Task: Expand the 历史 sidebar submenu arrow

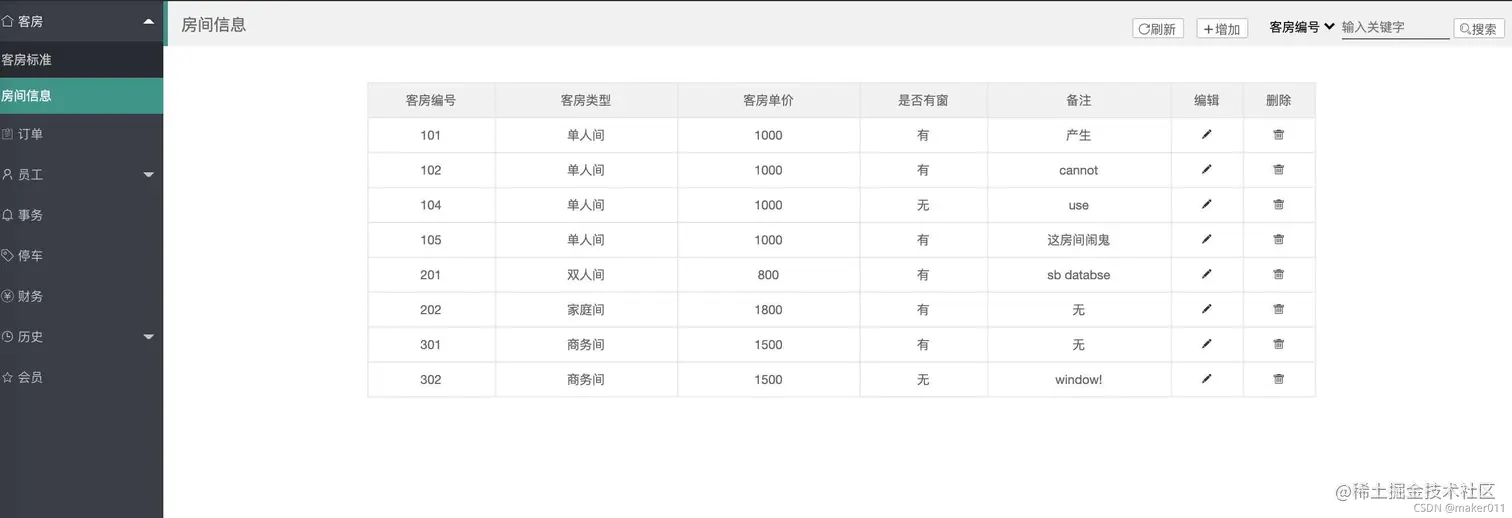Action: pyautogui.click(x=148, y=337)
